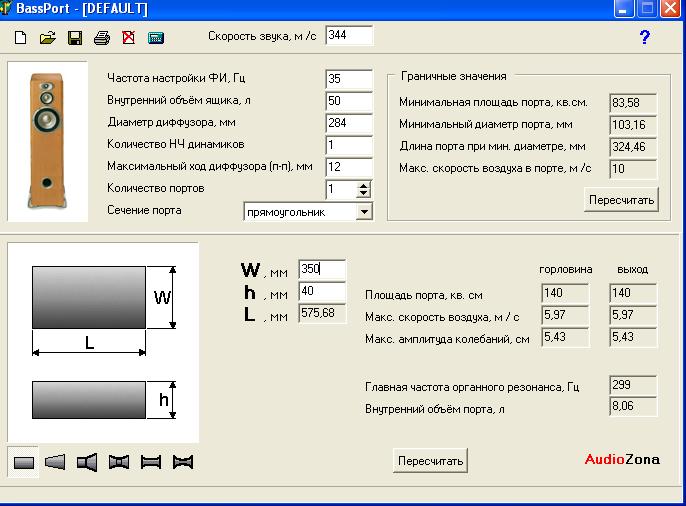Choose the last hourglass port shape icon

(x=182, y=462)
